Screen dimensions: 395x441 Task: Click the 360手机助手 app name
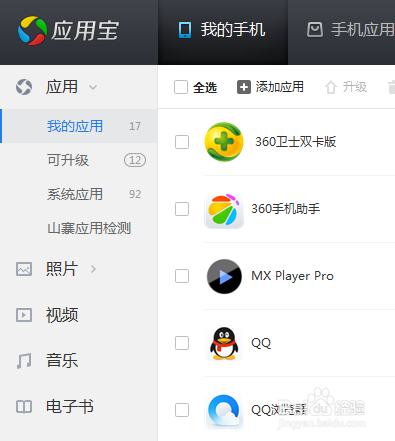click(286, 209)
